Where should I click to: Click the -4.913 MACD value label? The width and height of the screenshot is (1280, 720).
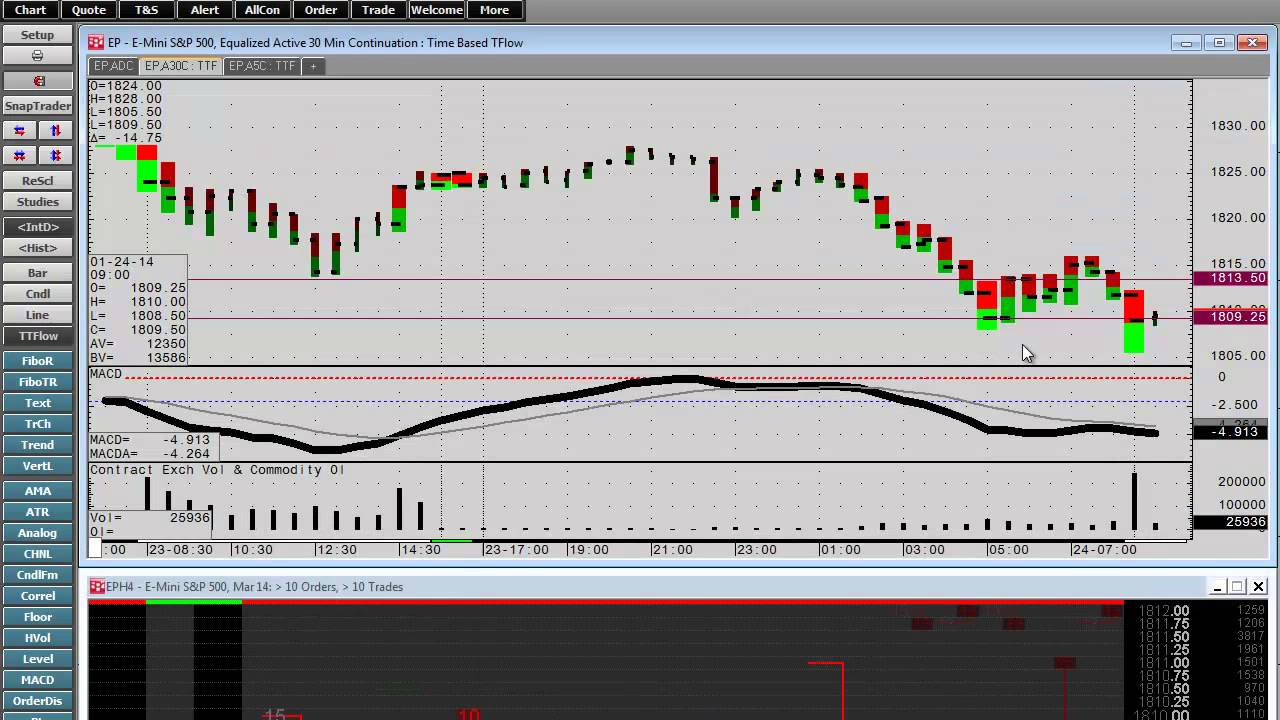point(1232,432)
